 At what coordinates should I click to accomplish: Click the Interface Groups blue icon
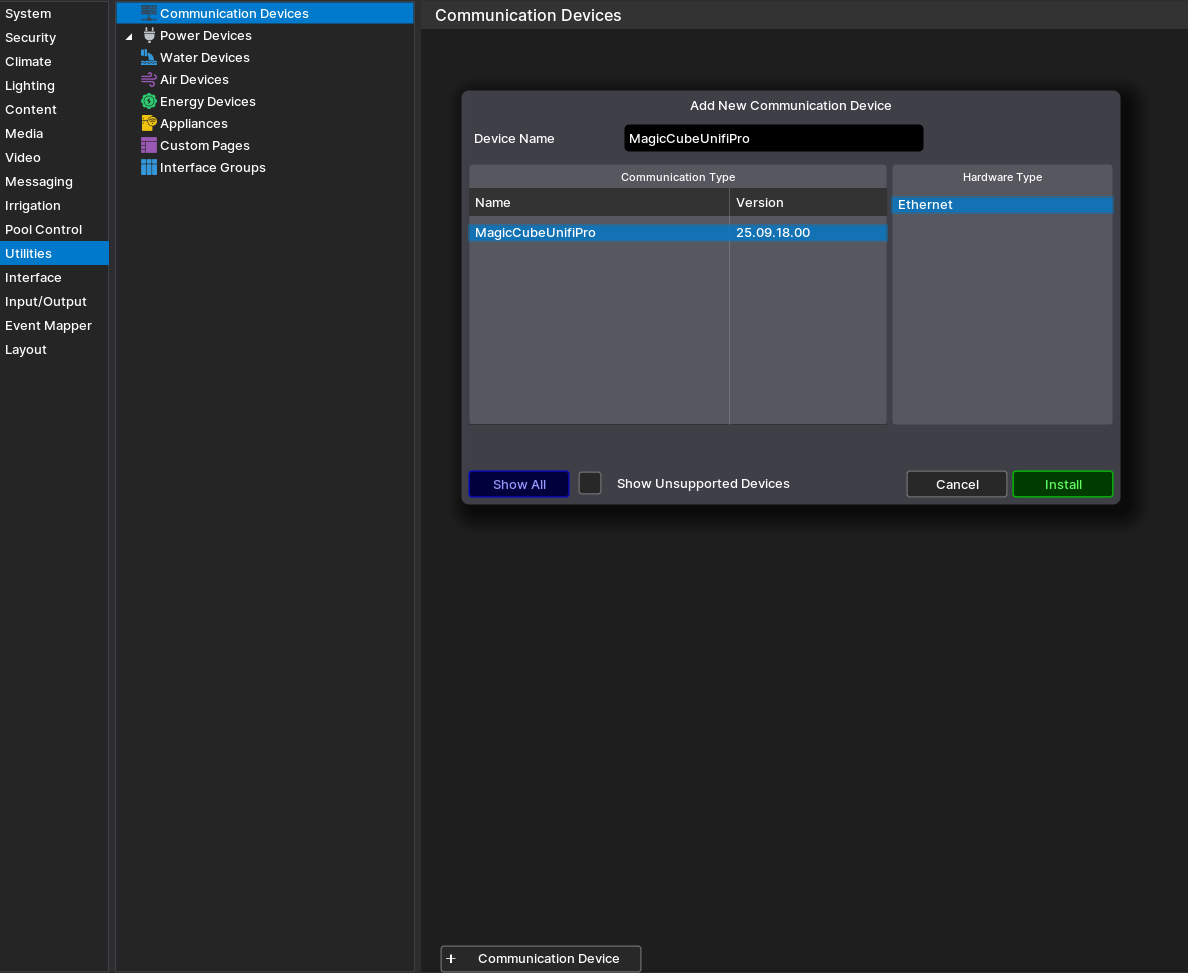pyautogui.click(x=149, y=167)
